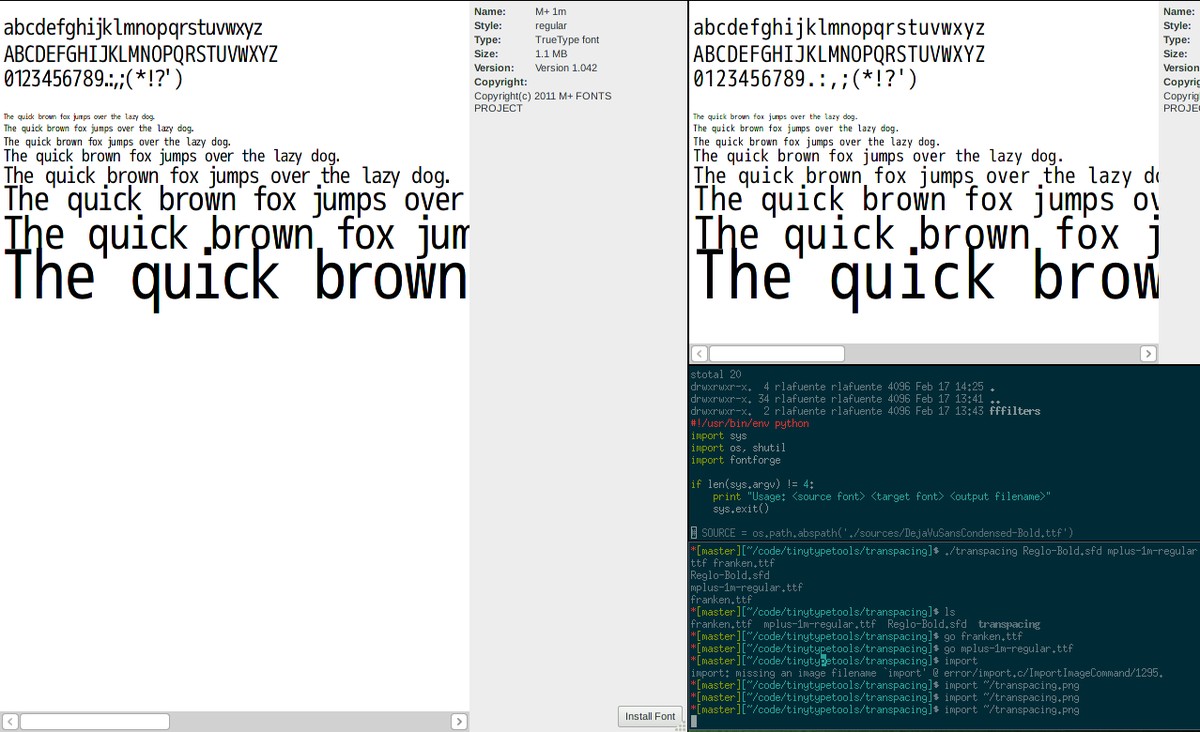Click the uppercase alphabet line in right preview

pyautogui.click(x=838, y=54)
